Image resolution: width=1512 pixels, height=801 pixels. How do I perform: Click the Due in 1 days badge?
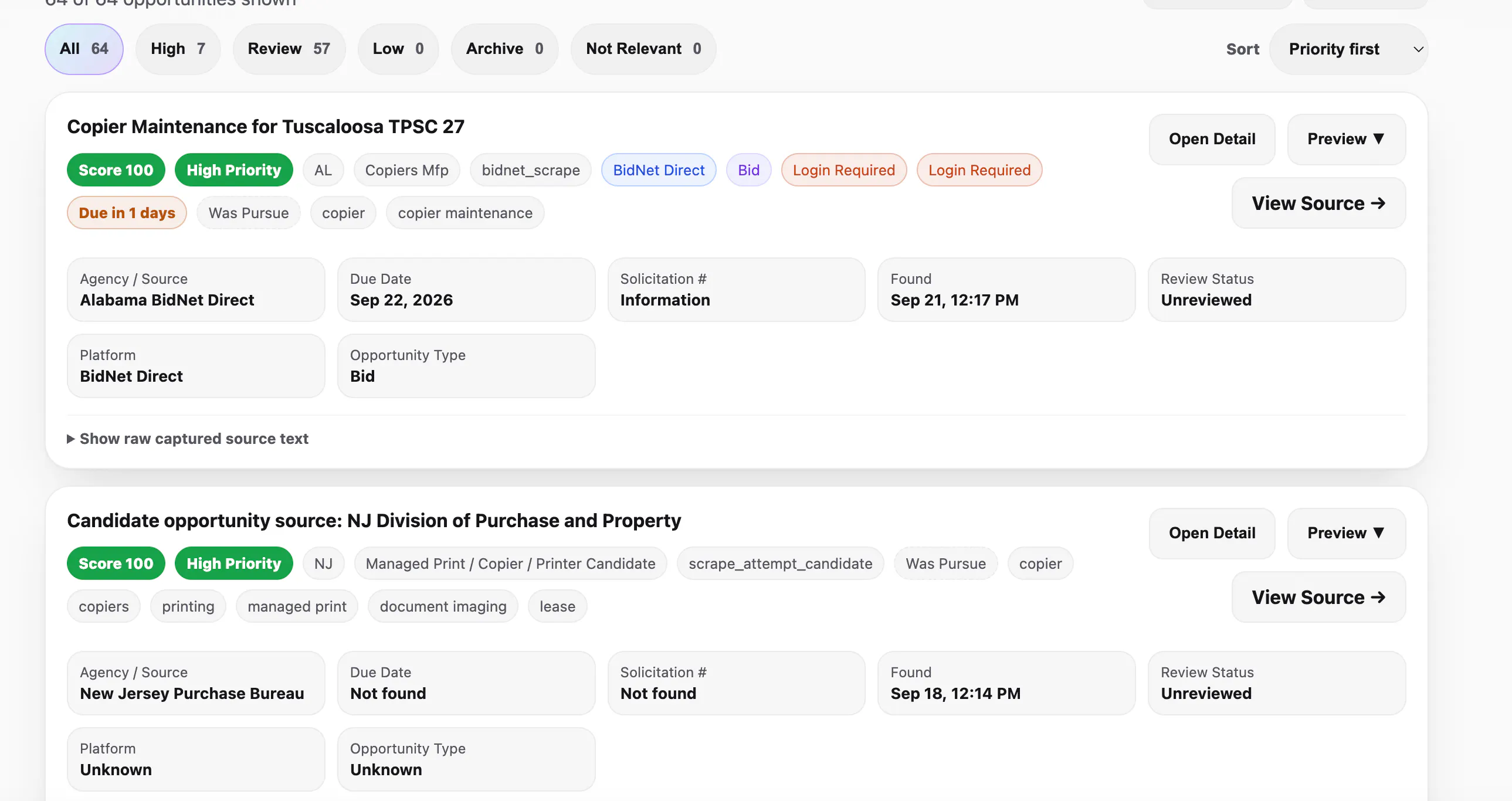(127, 213)
